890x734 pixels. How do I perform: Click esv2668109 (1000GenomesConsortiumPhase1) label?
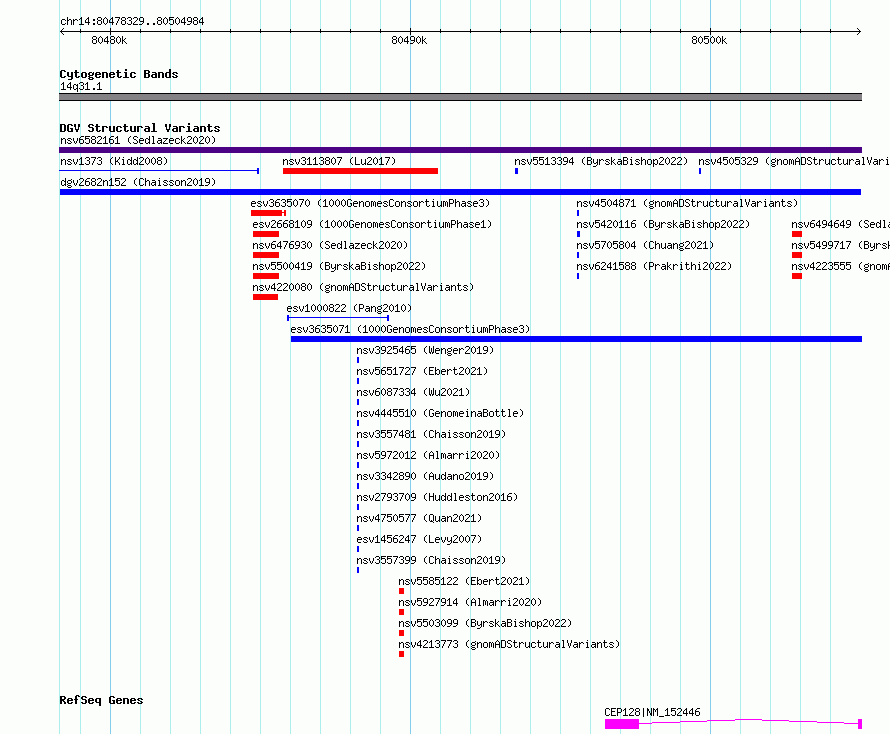[x=372, y=224]
